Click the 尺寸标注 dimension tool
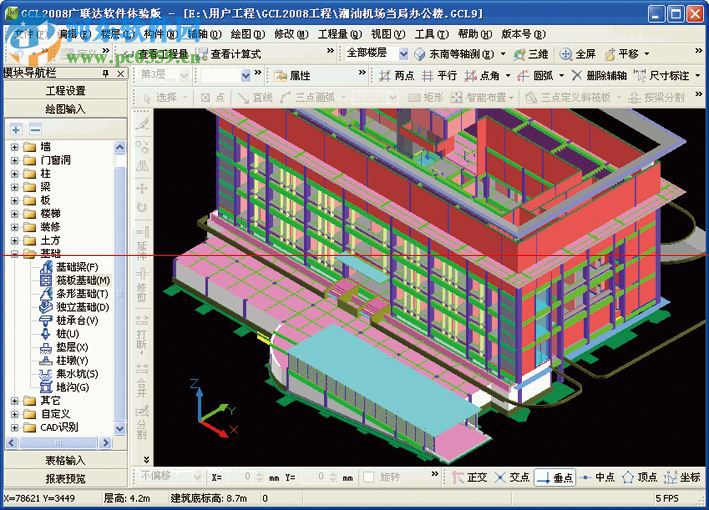 (662, 76)
